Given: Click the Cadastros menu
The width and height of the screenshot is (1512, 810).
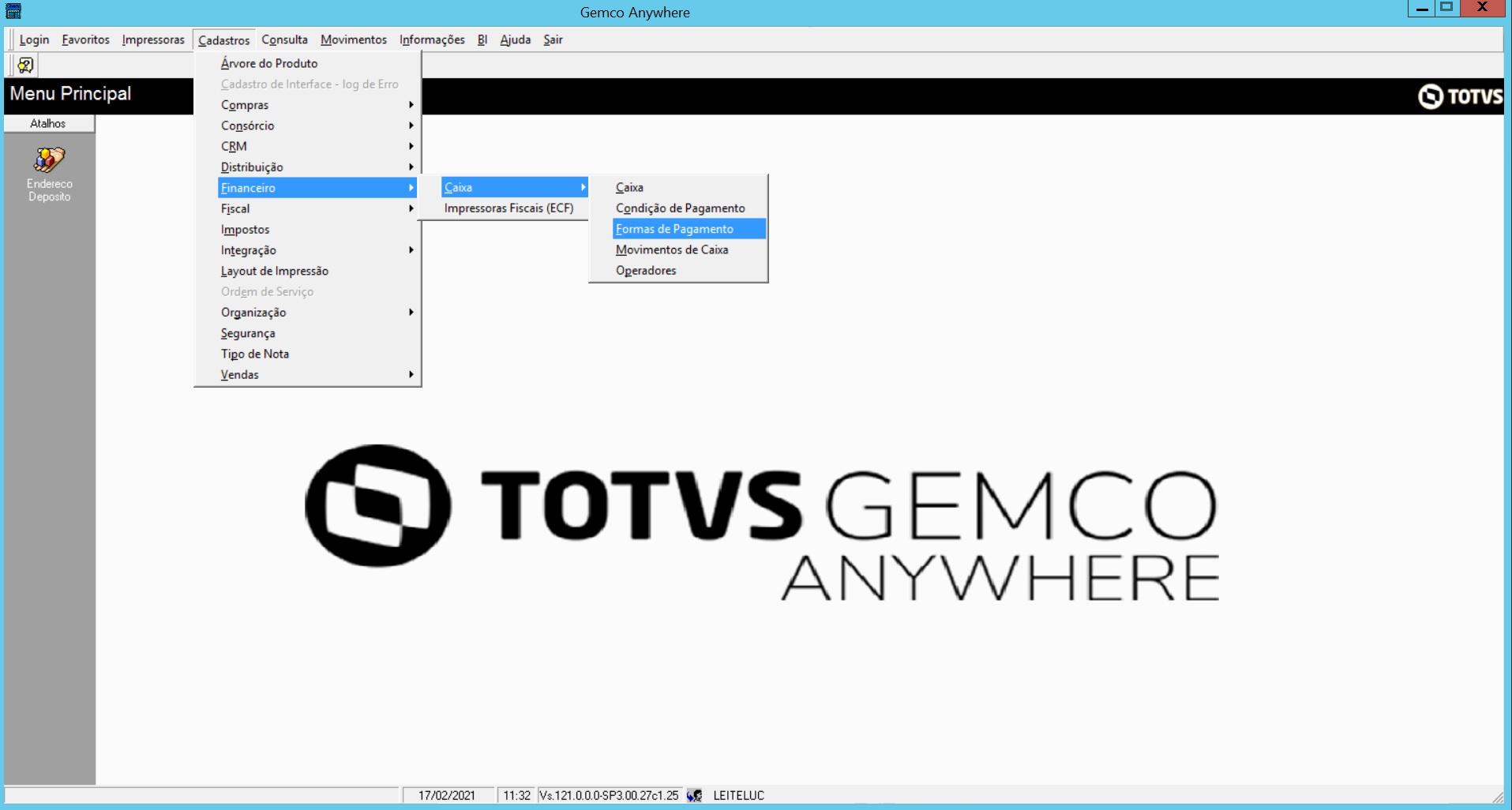Looking at the screenshot, I should [x=224, y=39].
